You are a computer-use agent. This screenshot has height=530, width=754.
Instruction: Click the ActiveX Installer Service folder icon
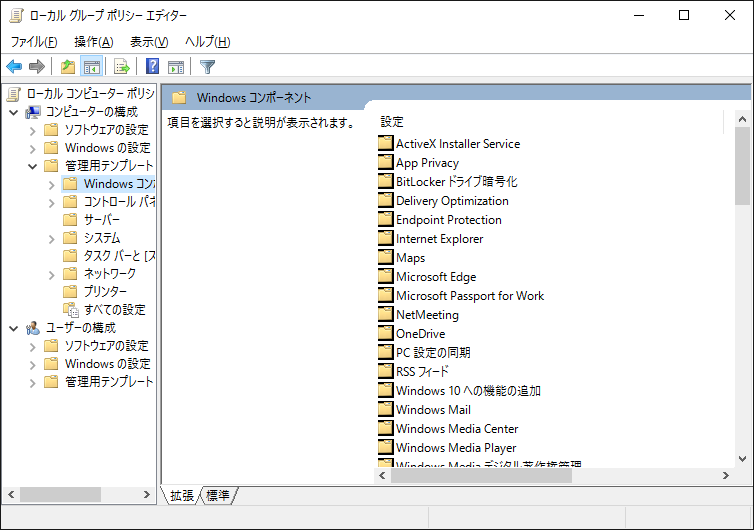(386, 143)
